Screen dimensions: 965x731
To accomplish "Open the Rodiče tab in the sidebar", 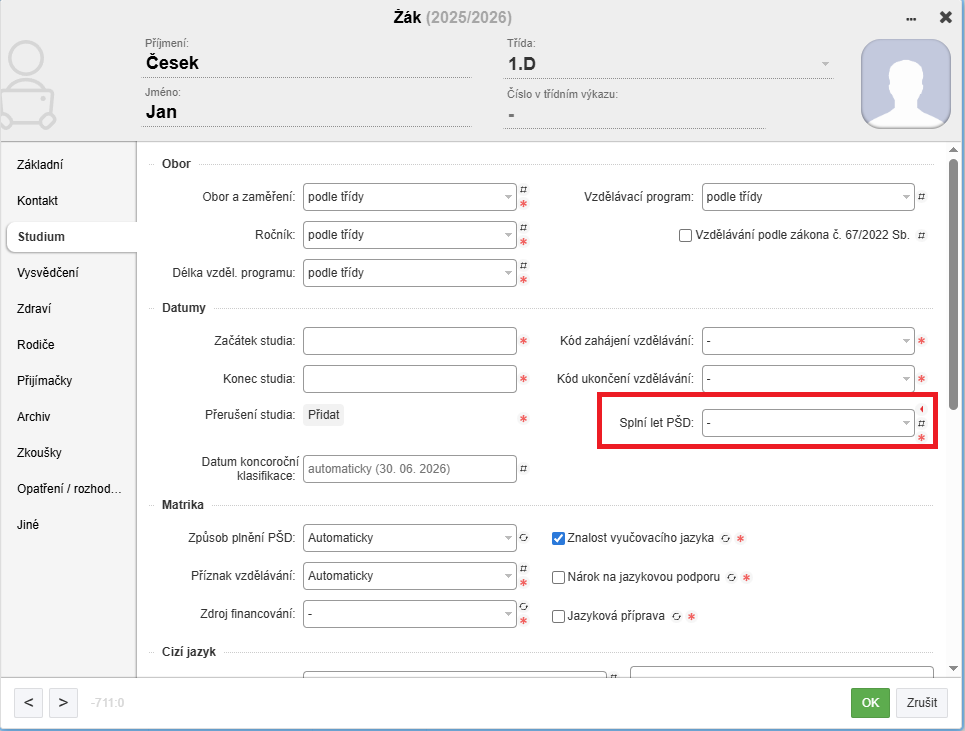I will (36, 345).
